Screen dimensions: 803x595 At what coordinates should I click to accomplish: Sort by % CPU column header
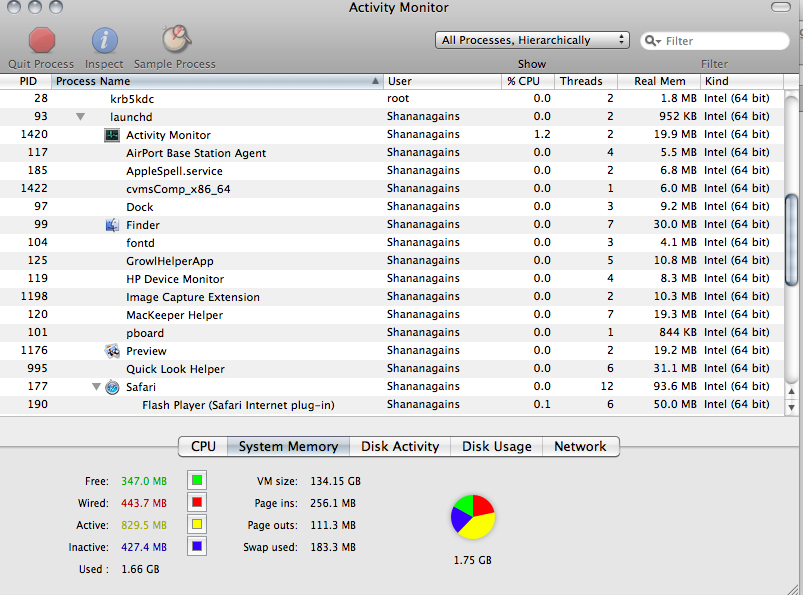(x=527, y=81)
